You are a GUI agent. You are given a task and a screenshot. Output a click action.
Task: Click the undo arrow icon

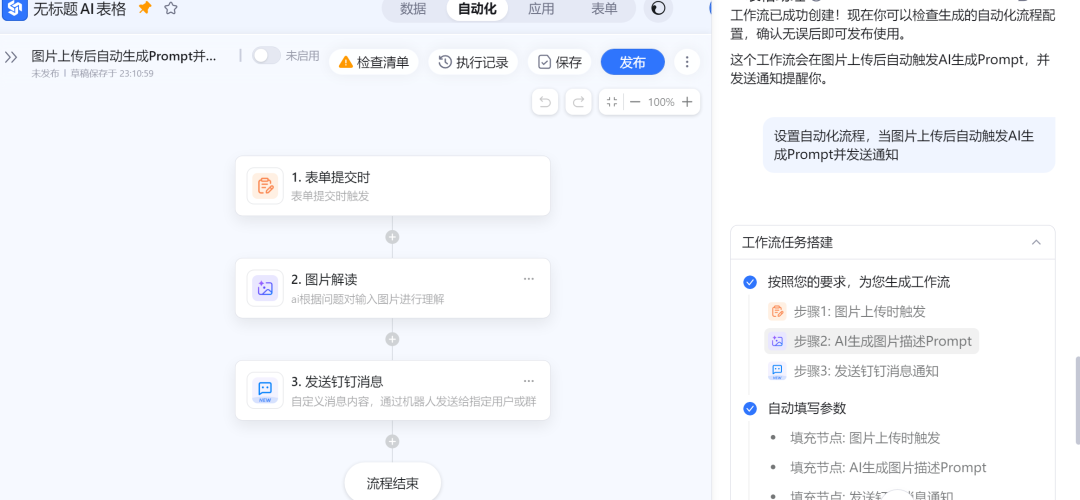tap(545, 102)
